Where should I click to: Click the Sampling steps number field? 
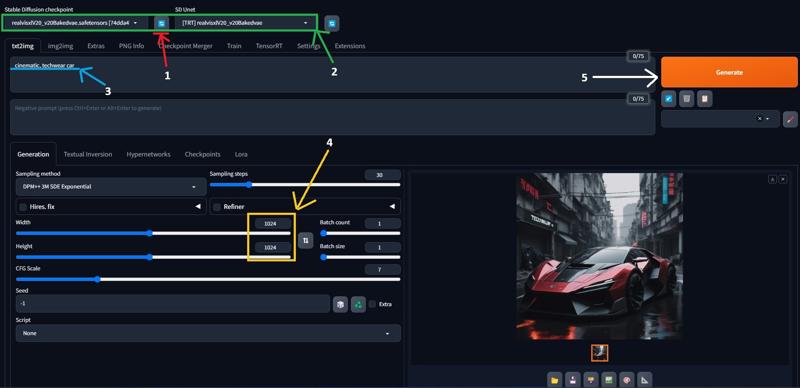coord(383,175)
